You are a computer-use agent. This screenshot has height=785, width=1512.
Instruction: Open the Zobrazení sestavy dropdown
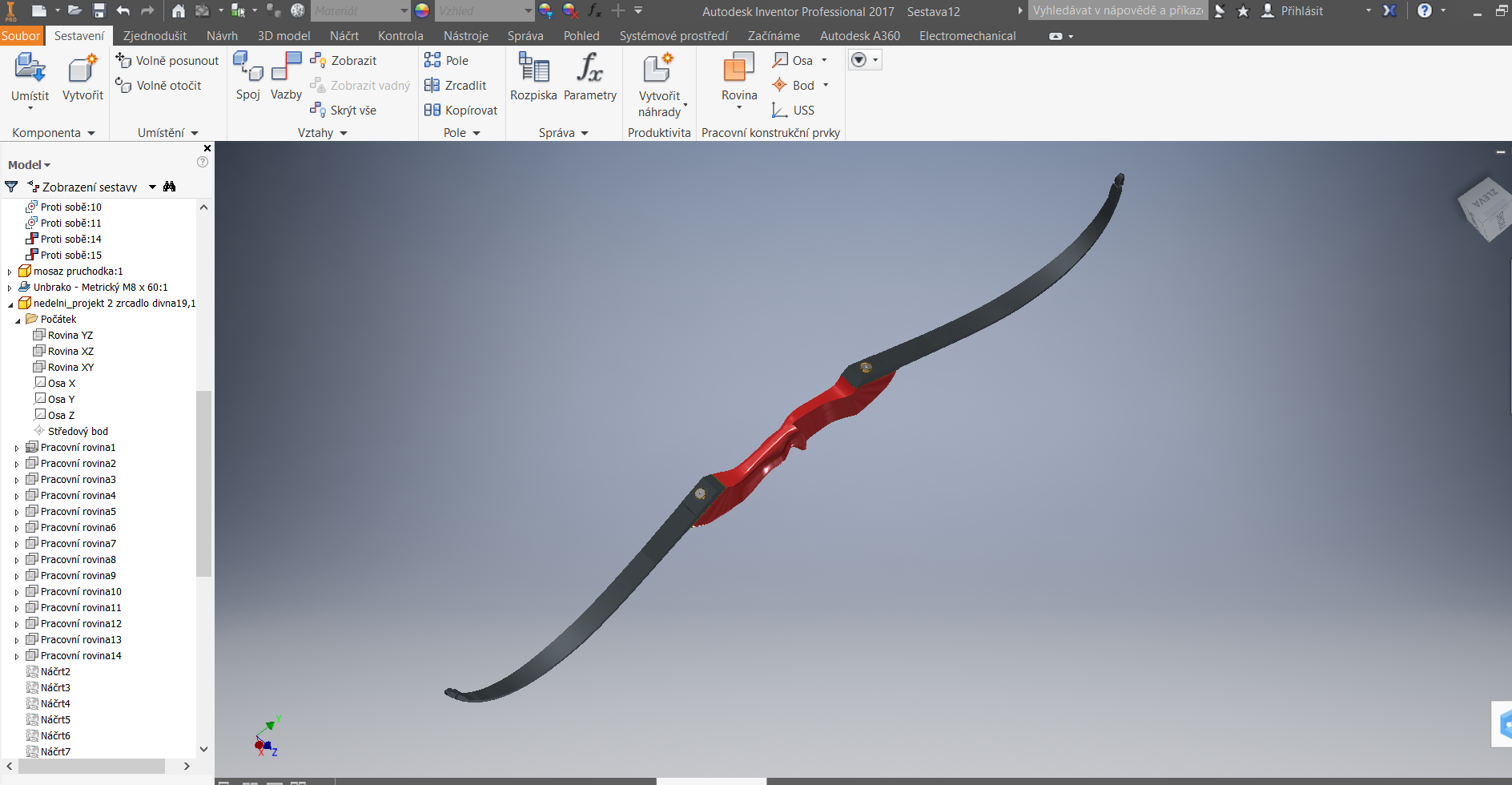152,187
